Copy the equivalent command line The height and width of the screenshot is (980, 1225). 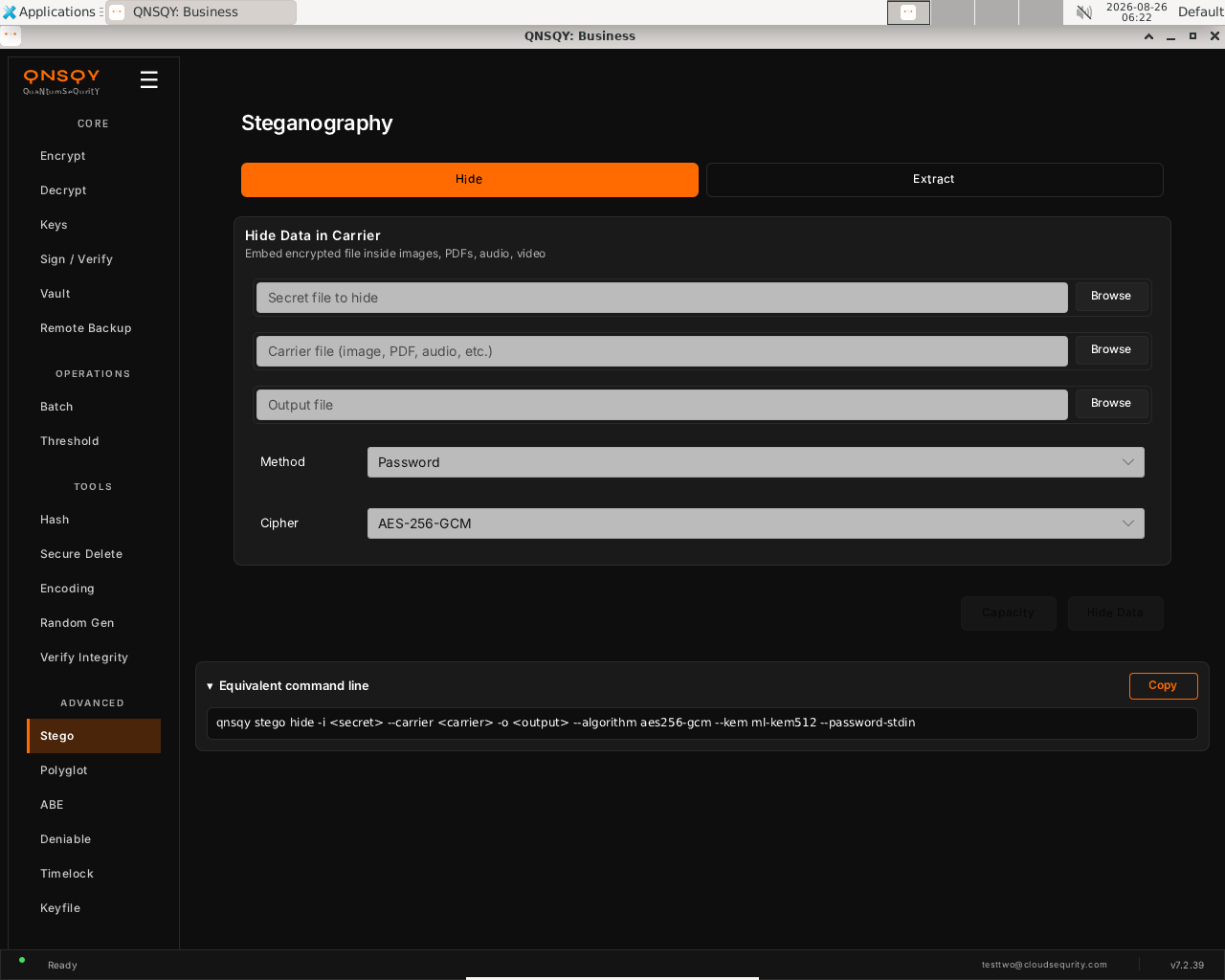tap(1164, 686)
